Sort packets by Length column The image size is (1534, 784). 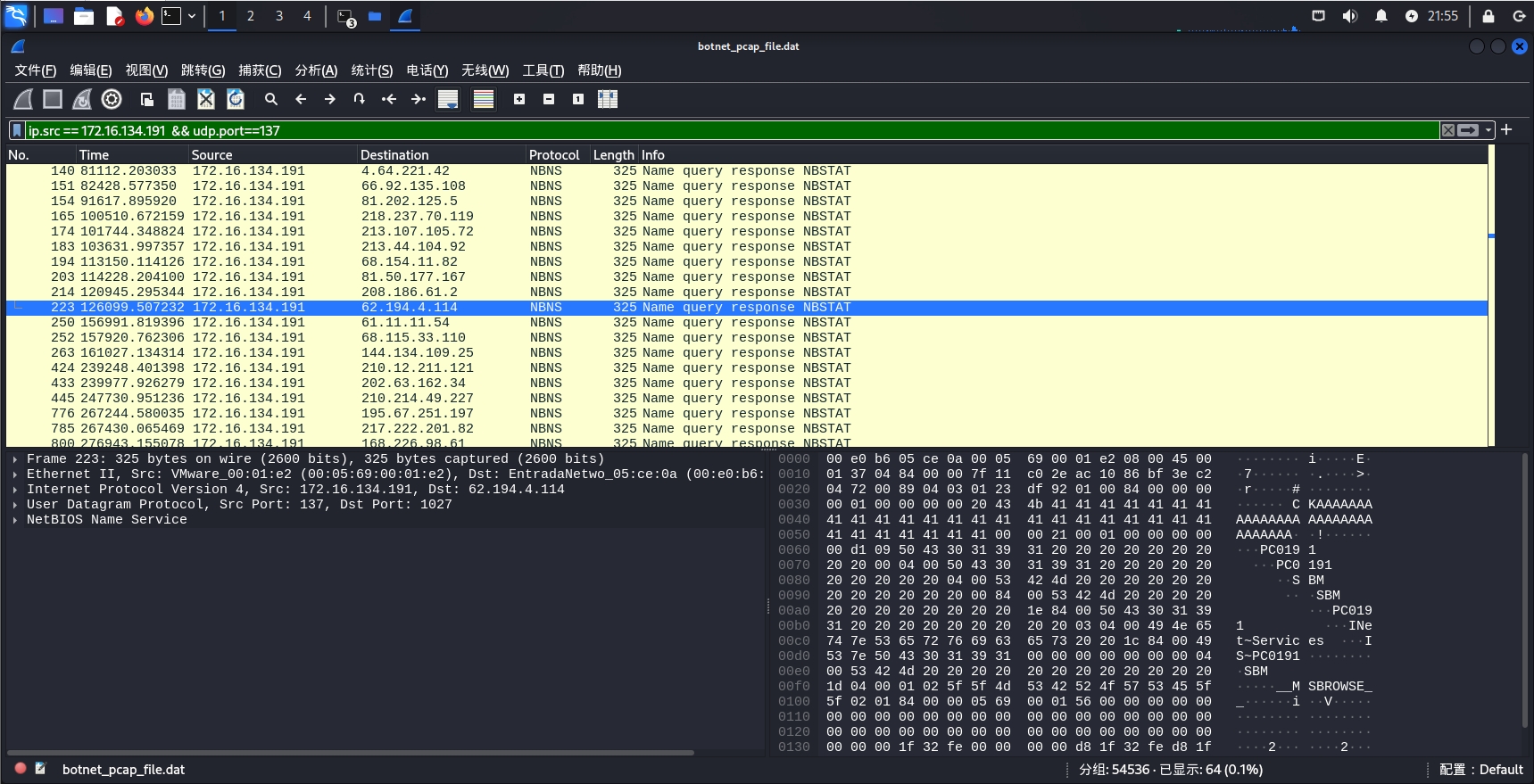(614, 155)
